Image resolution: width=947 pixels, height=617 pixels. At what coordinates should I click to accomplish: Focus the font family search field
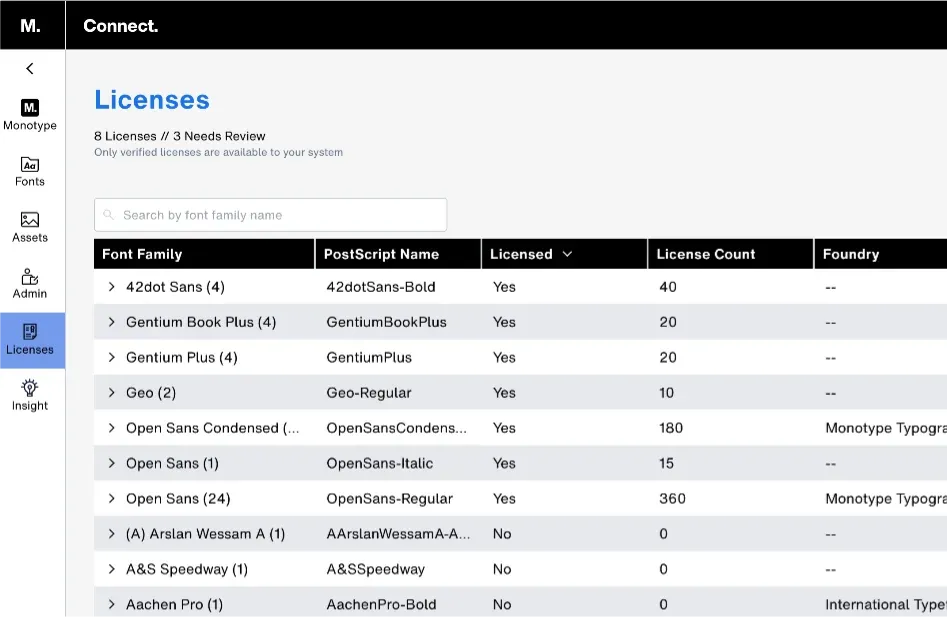click(x=271, y=215)
